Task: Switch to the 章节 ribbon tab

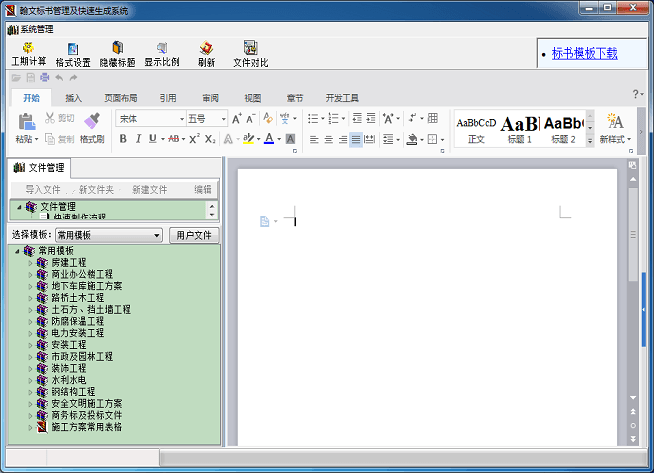Action: [x=295, y=98]
